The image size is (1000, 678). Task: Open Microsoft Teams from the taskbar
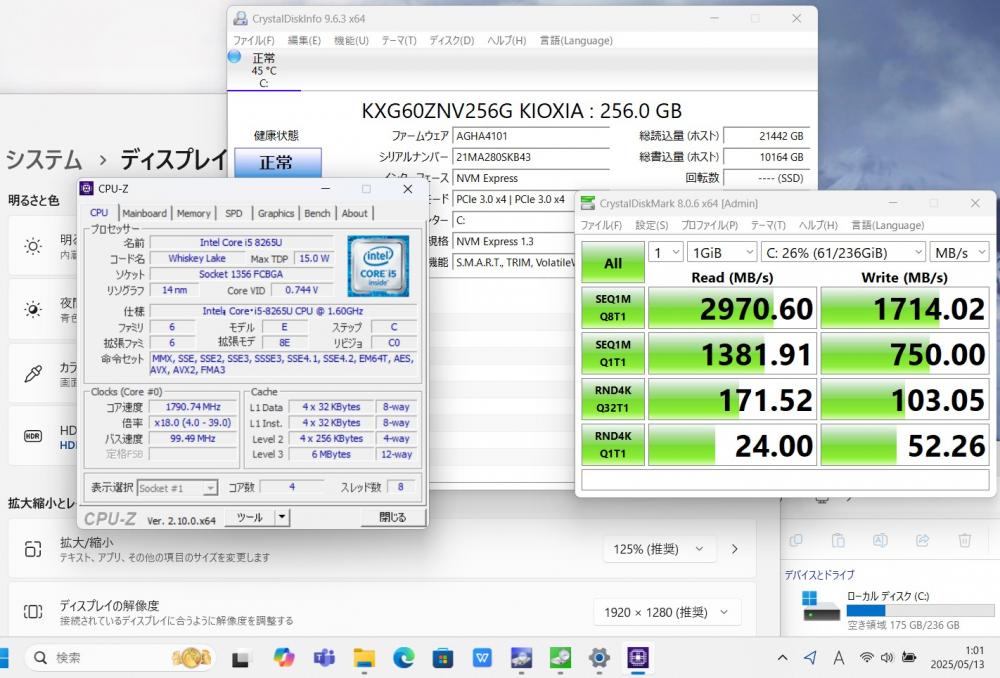(x=324, y=658)
